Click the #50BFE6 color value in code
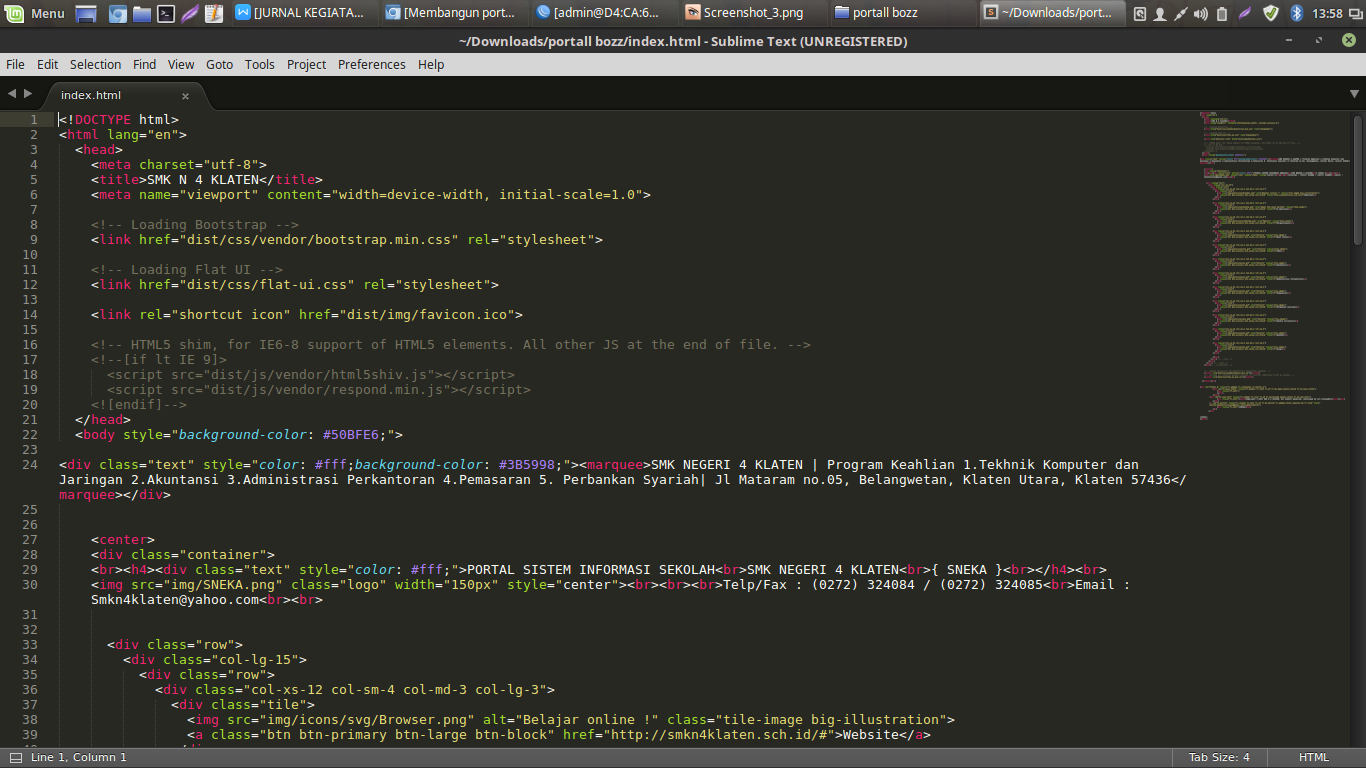 pyautogui.click(x=351, y=435)
